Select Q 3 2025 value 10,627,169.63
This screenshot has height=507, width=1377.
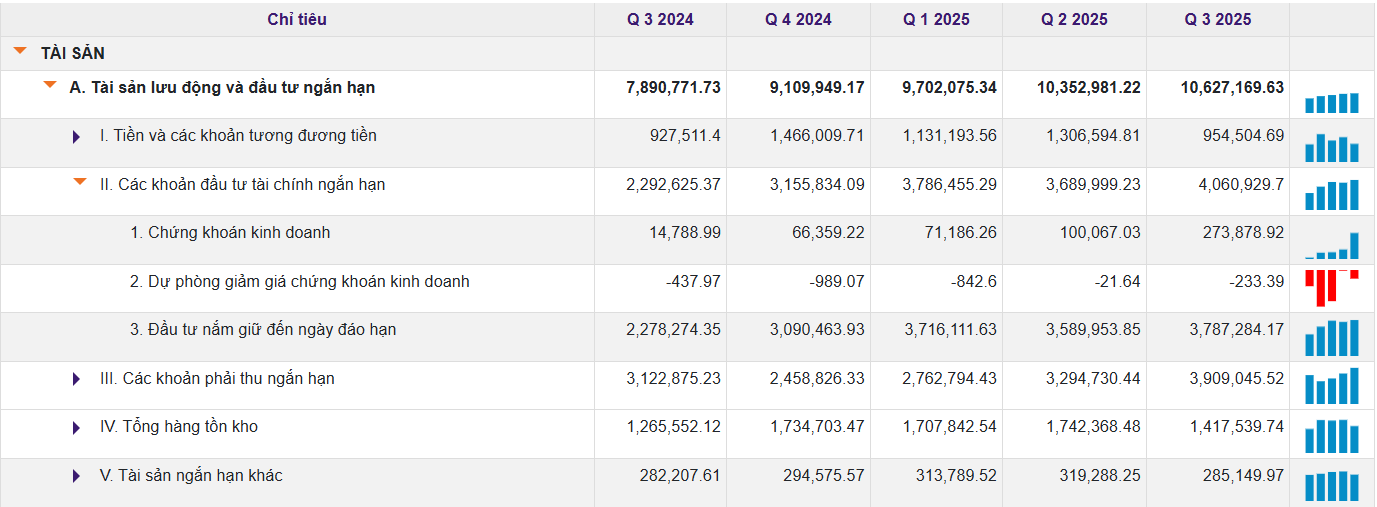click(1232, 88)
